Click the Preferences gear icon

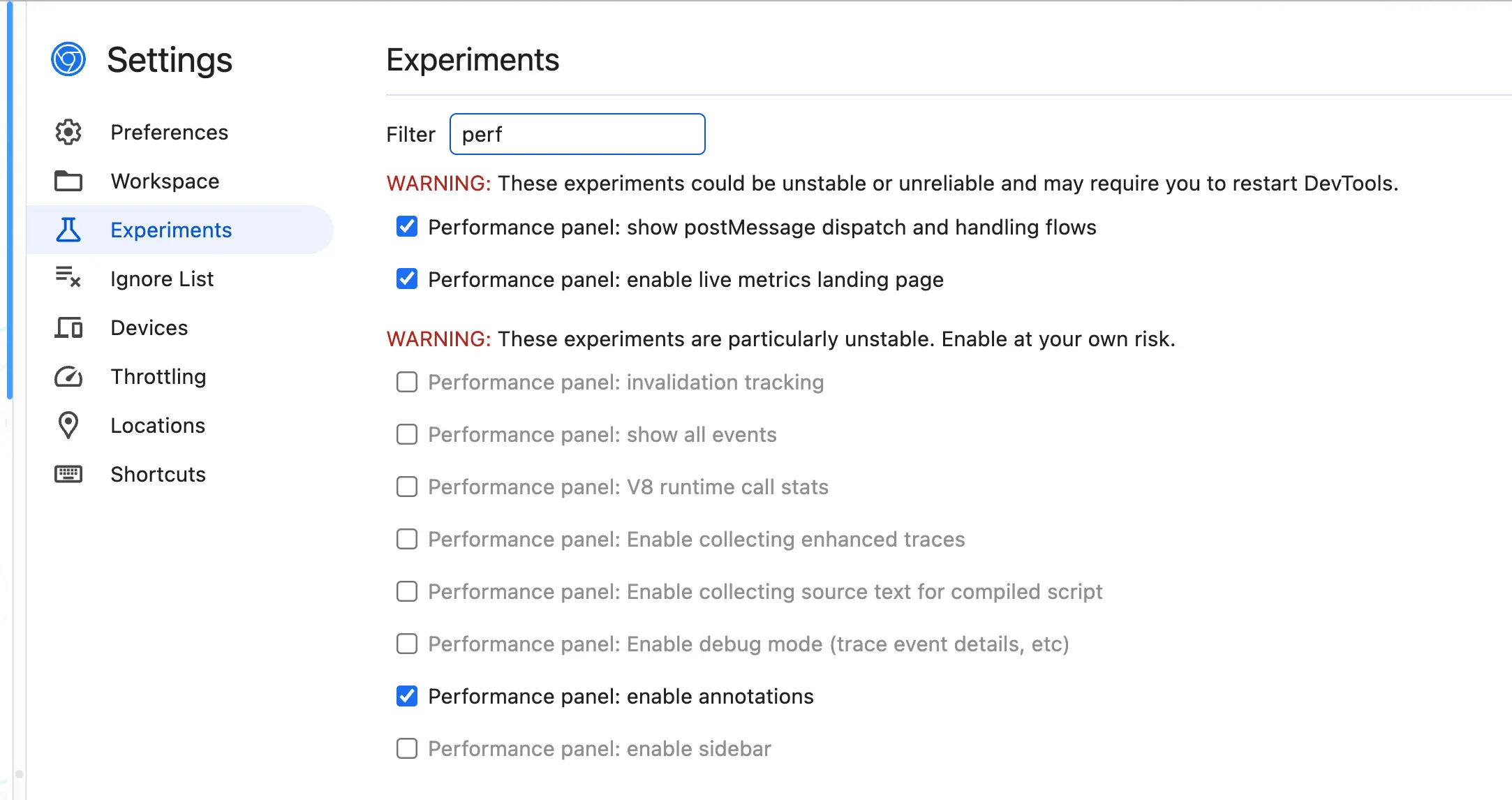click(x=68, y=132)
